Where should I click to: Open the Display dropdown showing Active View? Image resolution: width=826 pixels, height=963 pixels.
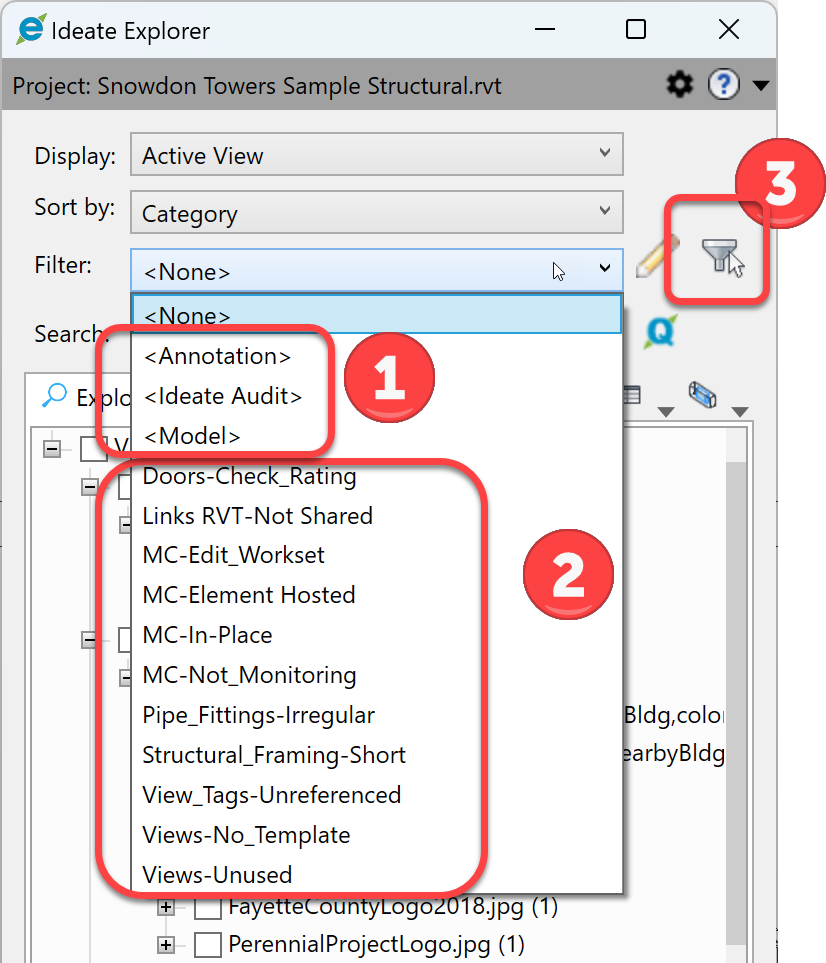376,154
